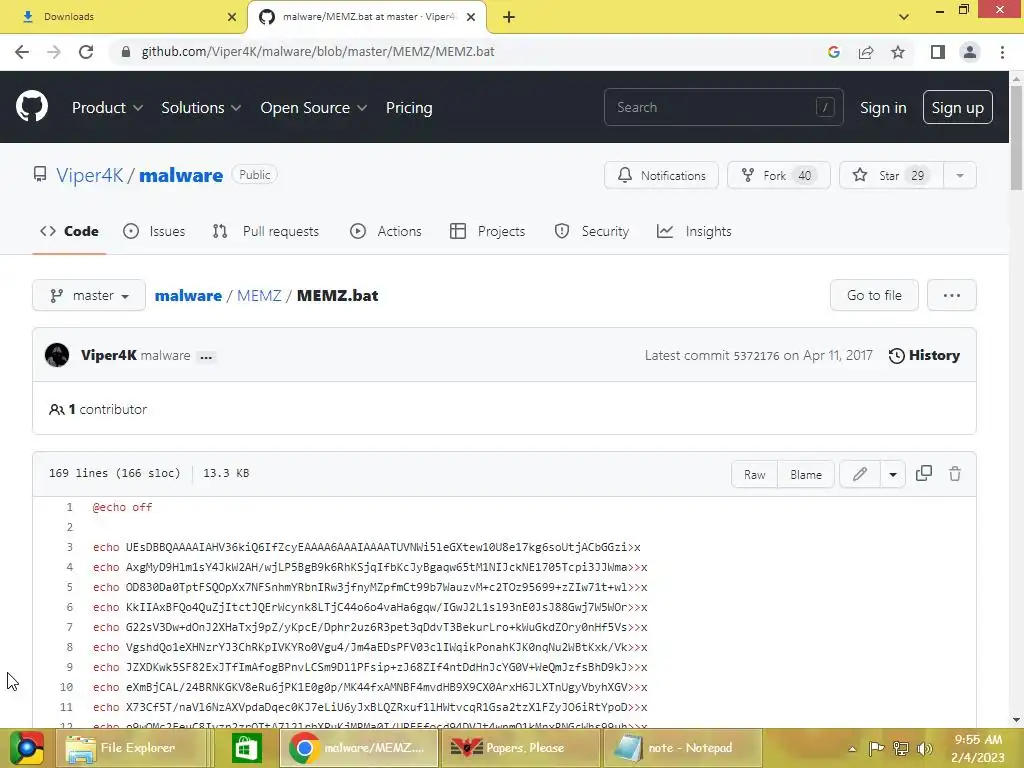The height and width of the screenshot is (768, 1024).
Task: Open the MEMZ folder breadcrumb
Action: coord(259,295)
